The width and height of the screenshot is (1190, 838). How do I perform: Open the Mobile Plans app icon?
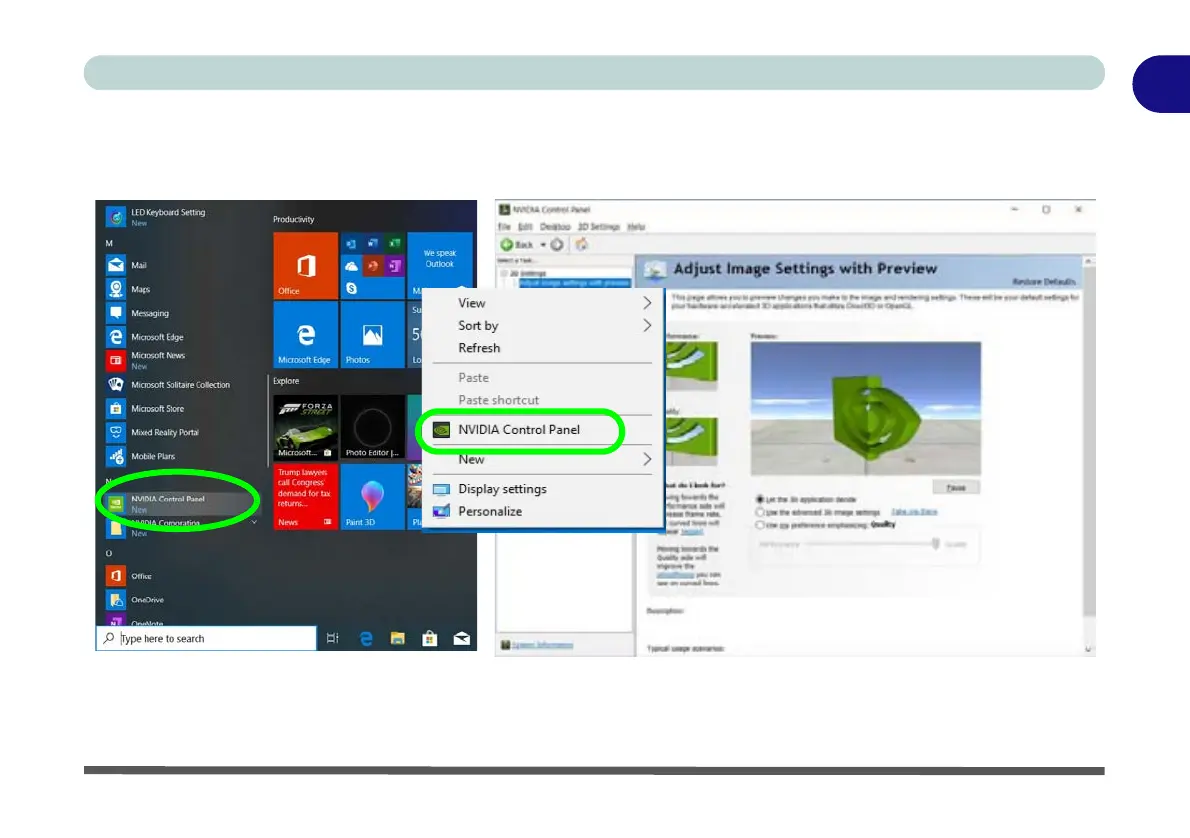[x=115, y=455]
